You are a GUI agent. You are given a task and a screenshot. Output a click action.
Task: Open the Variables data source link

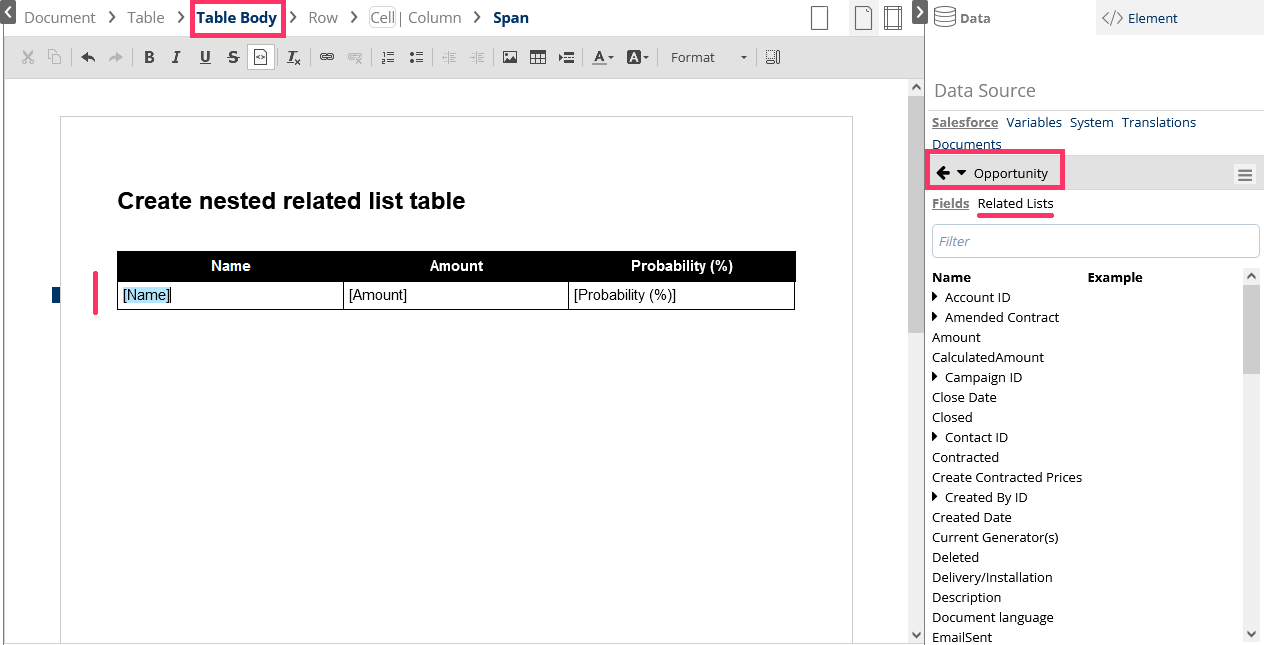pyautogui.click(x=1034, y=122)
